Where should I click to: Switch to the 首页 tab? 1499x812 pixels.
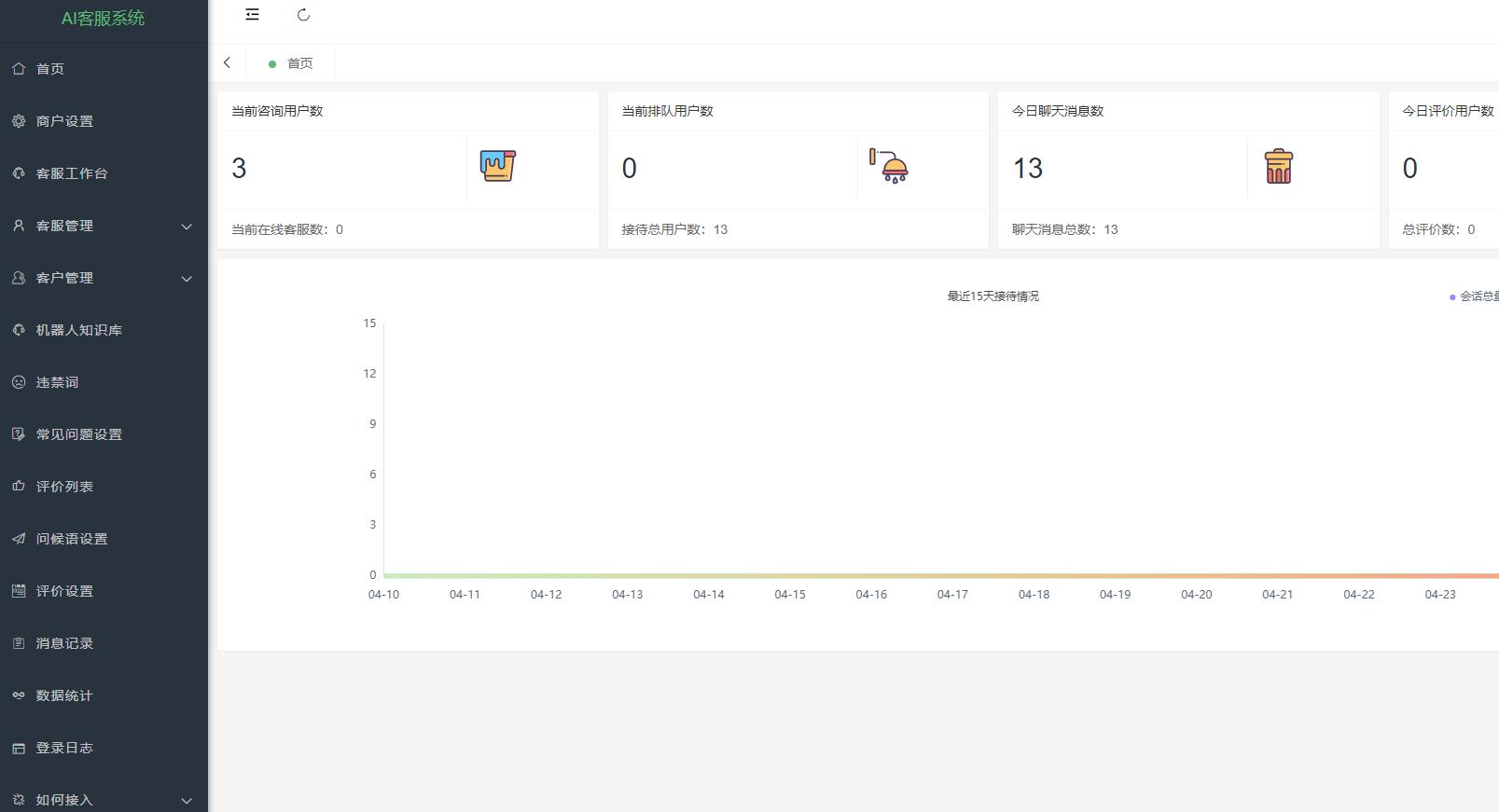click(x=298, y=63)
